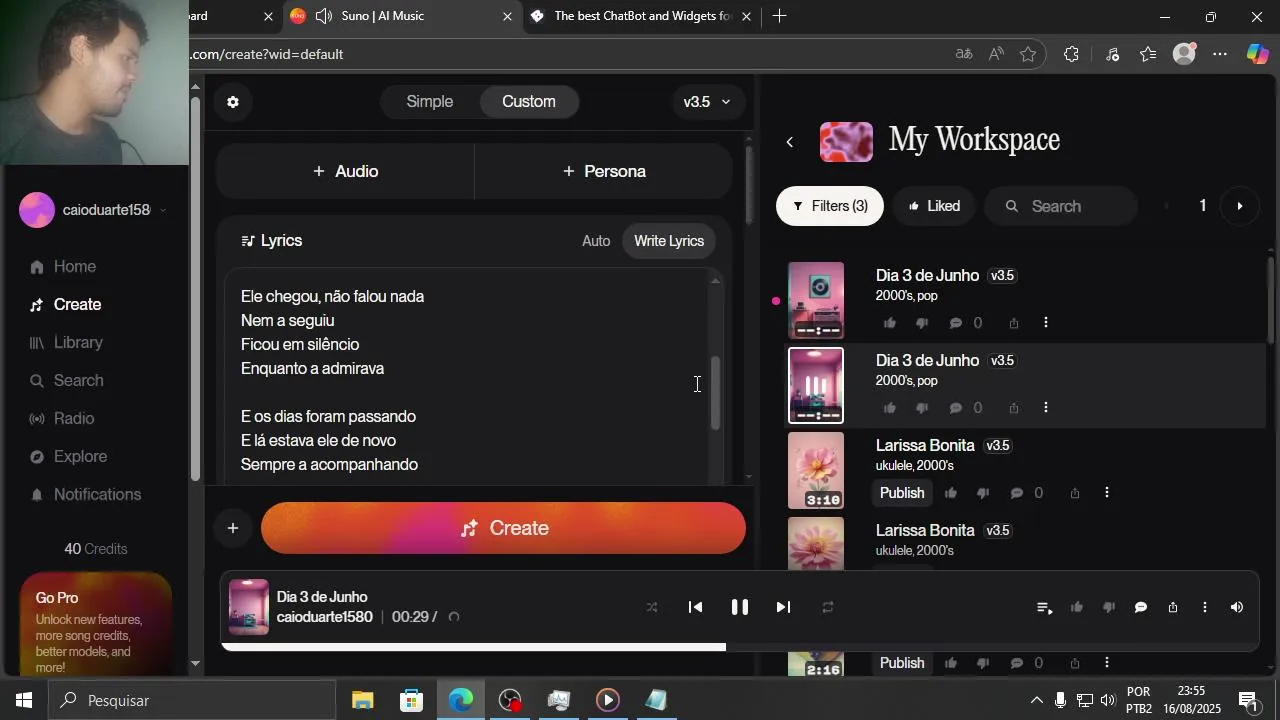This screenshot has height=720, width=1280.
Task: Open more options for 3:10 Larissa Bonita
Action: click(x=1106, y=493)
